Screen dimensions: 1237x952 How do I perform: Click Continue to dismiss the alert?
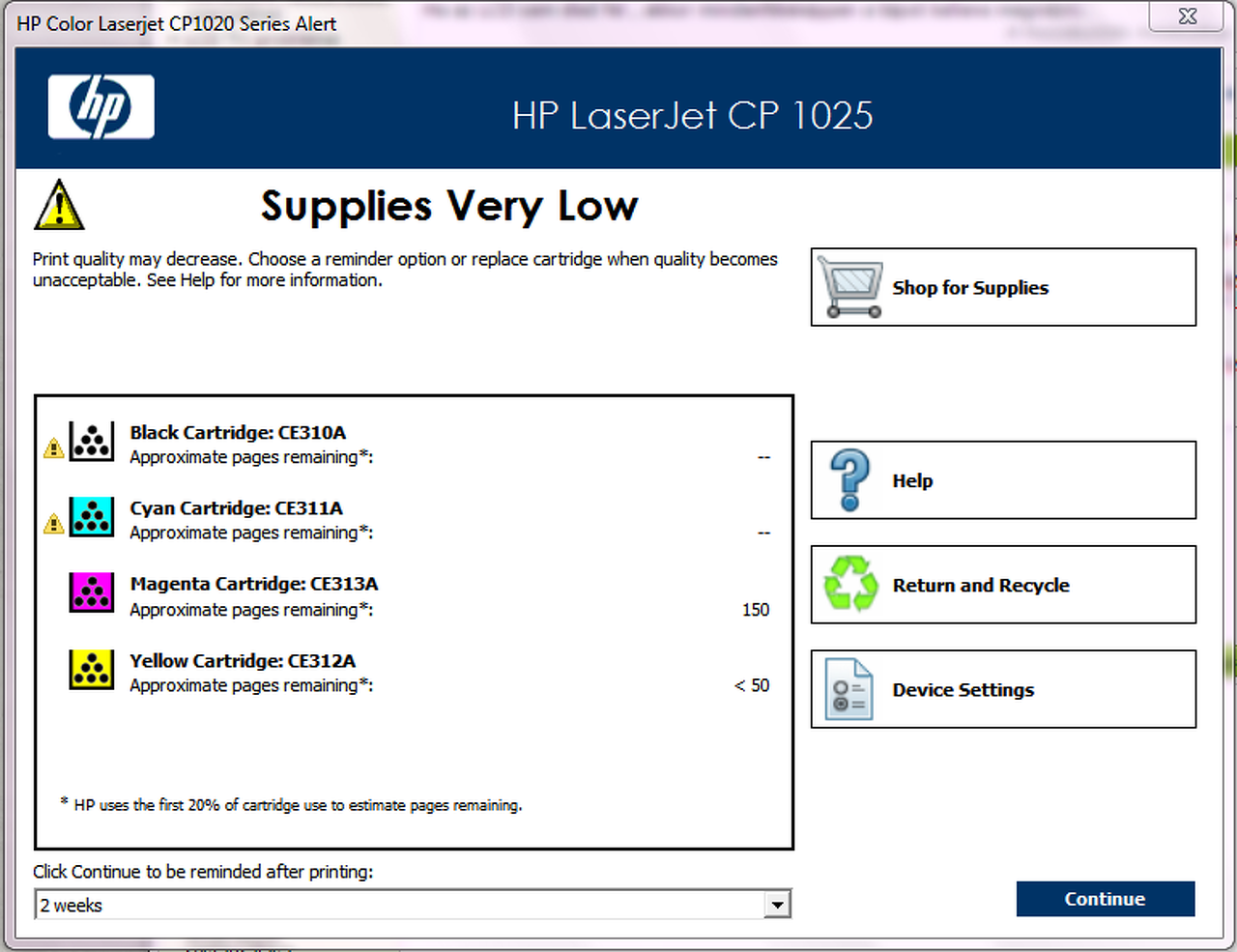pos(1106,899)
